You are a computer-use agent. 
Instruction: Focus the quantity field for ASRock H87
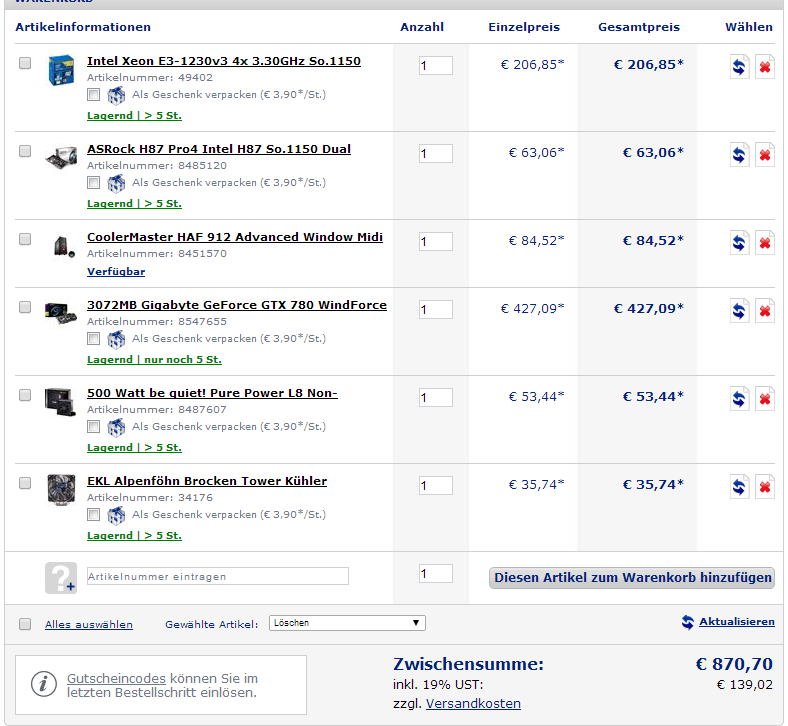436,153
